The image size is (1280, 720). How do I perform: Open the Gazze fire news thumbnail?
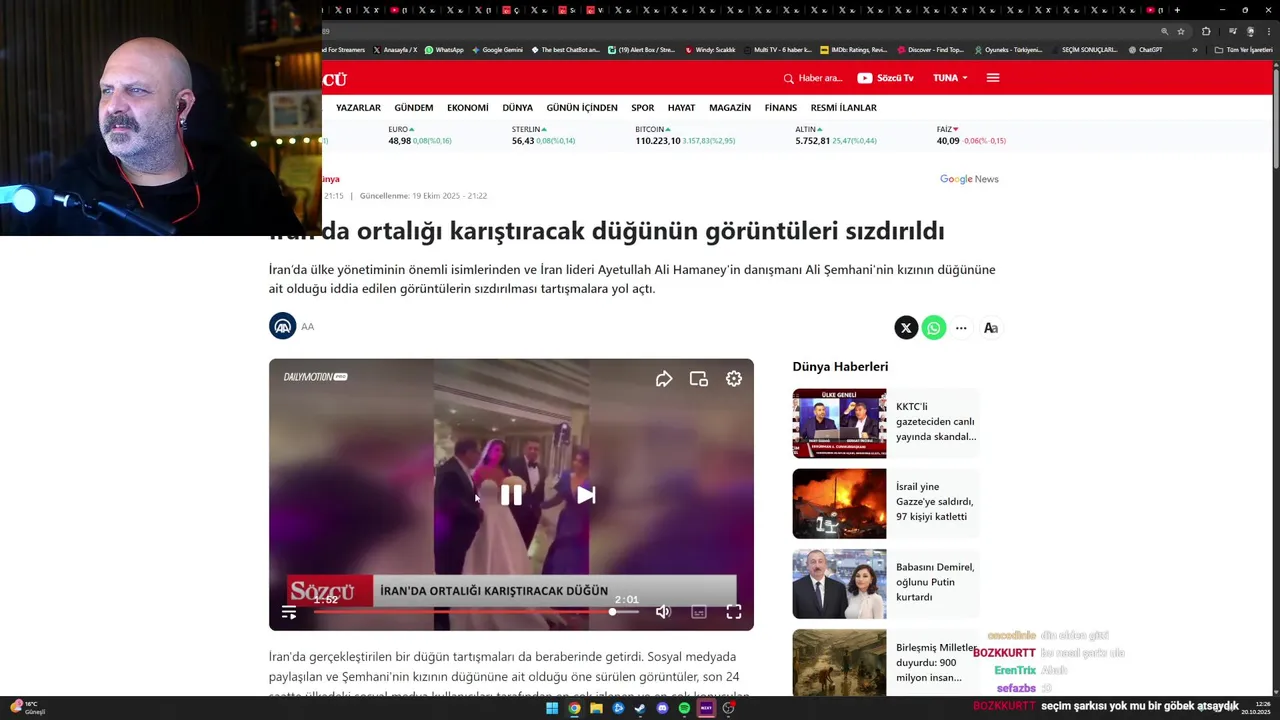point(839,503)
